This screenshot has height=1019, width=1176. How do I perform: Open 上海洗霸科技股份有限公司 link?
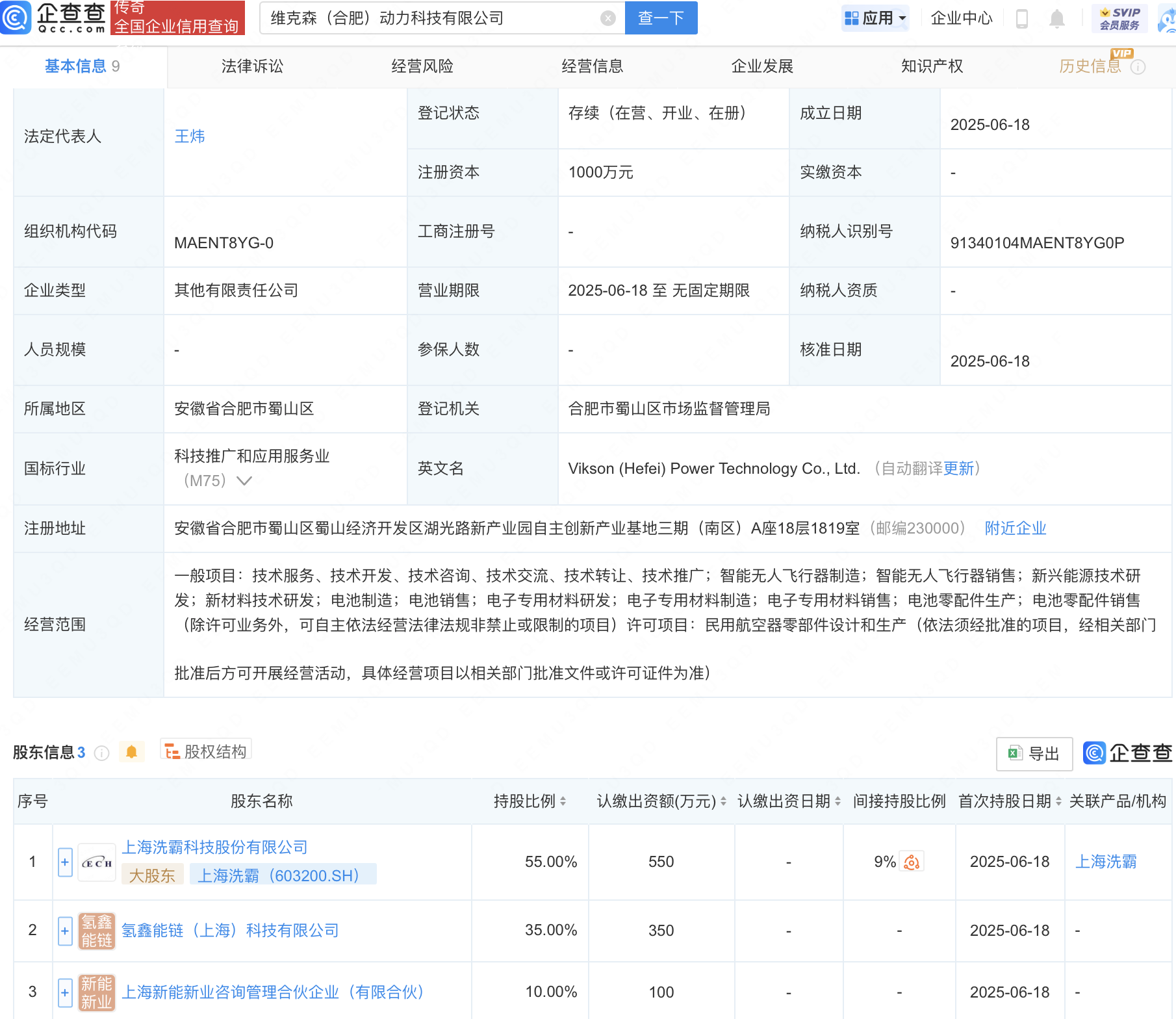tap(215, 847)
